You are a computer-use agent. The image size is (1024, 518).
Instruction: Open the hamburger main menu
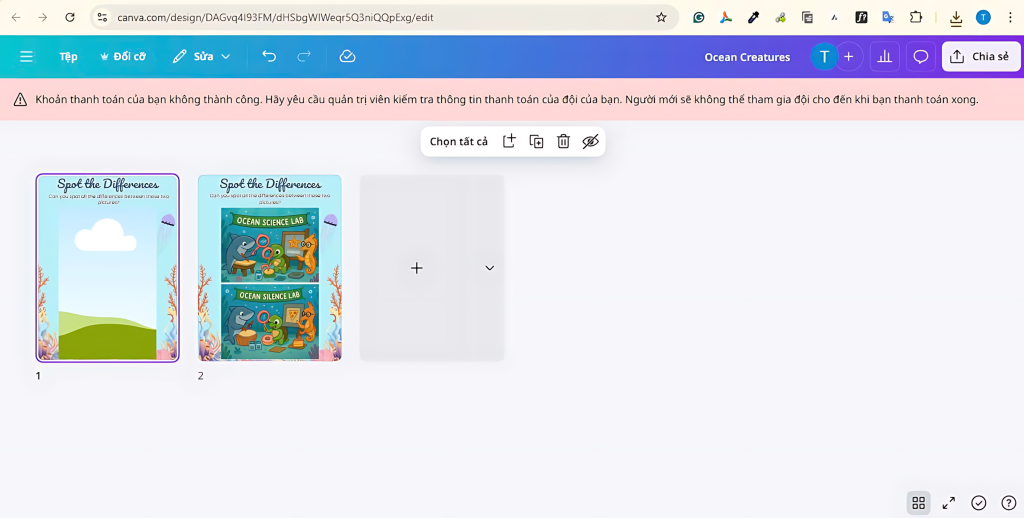point(27,57)
